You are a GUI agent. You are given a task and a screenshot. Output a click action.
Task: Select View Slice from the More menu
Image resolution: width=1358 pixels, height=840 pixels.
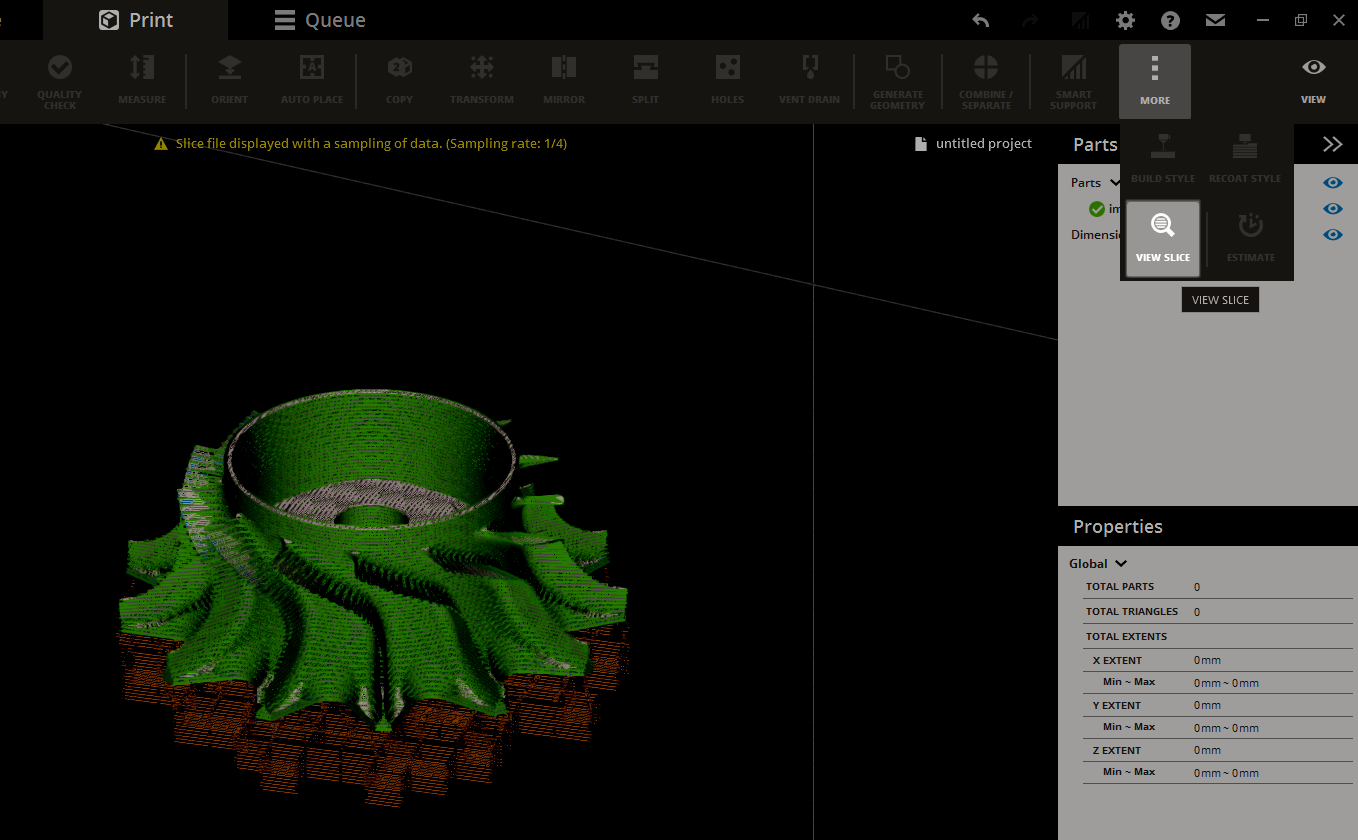[1162, 238]
